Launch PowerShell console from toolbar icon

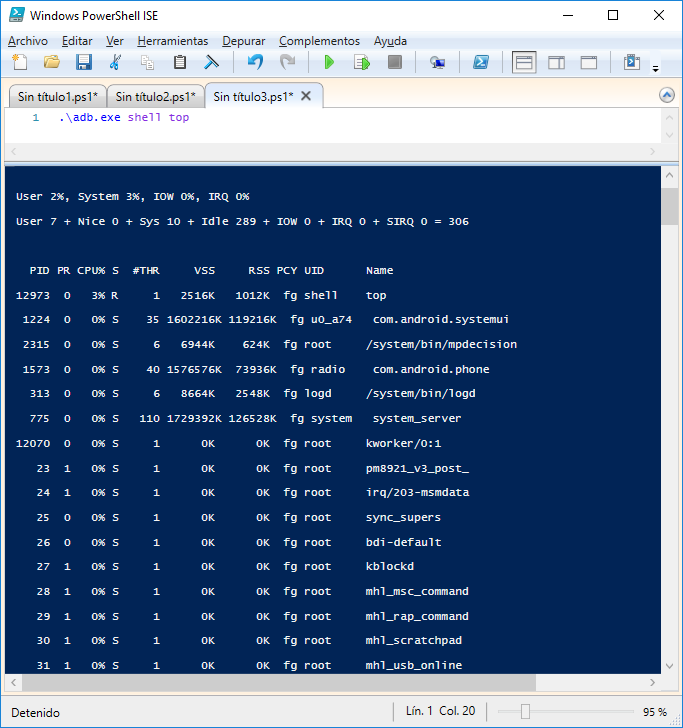480,62
